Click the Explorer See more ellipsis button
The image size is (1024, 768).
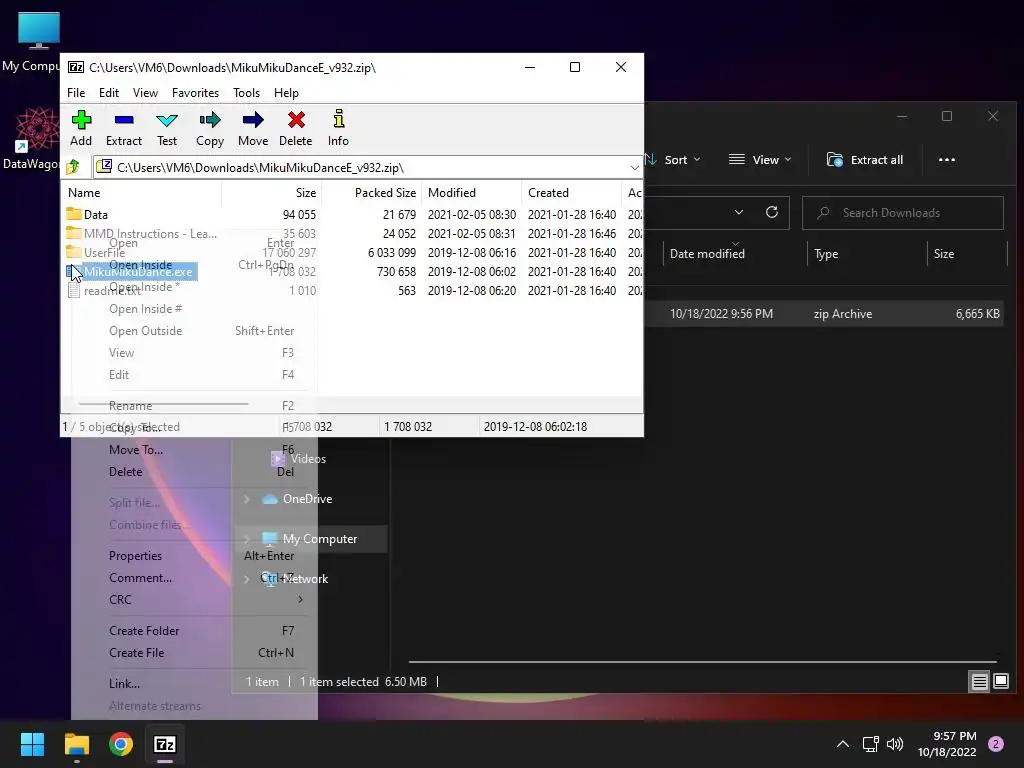[947, 159]
